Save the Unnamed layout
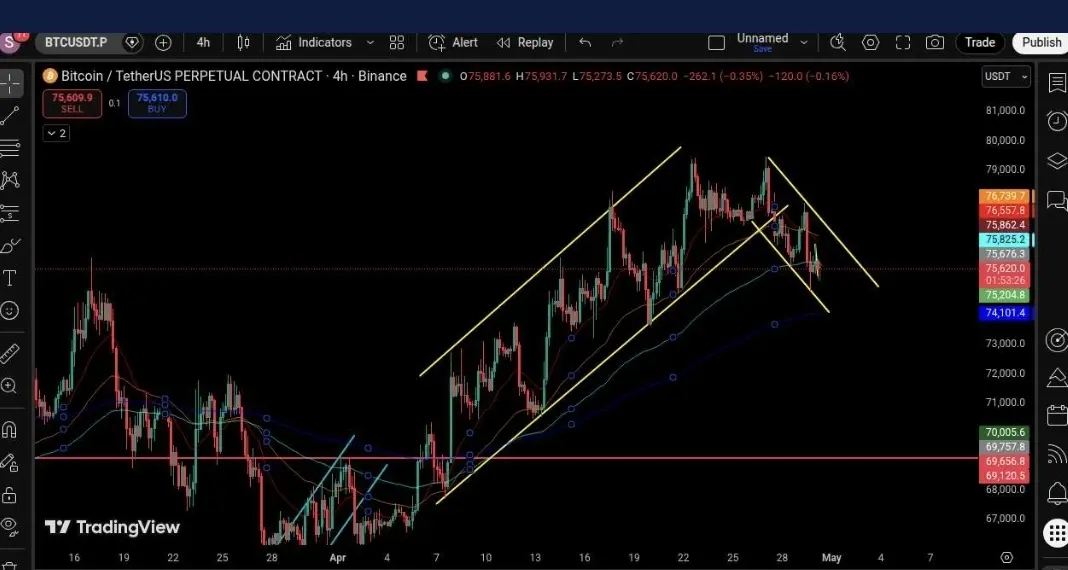1068x570 pixels. pos(762,50)
